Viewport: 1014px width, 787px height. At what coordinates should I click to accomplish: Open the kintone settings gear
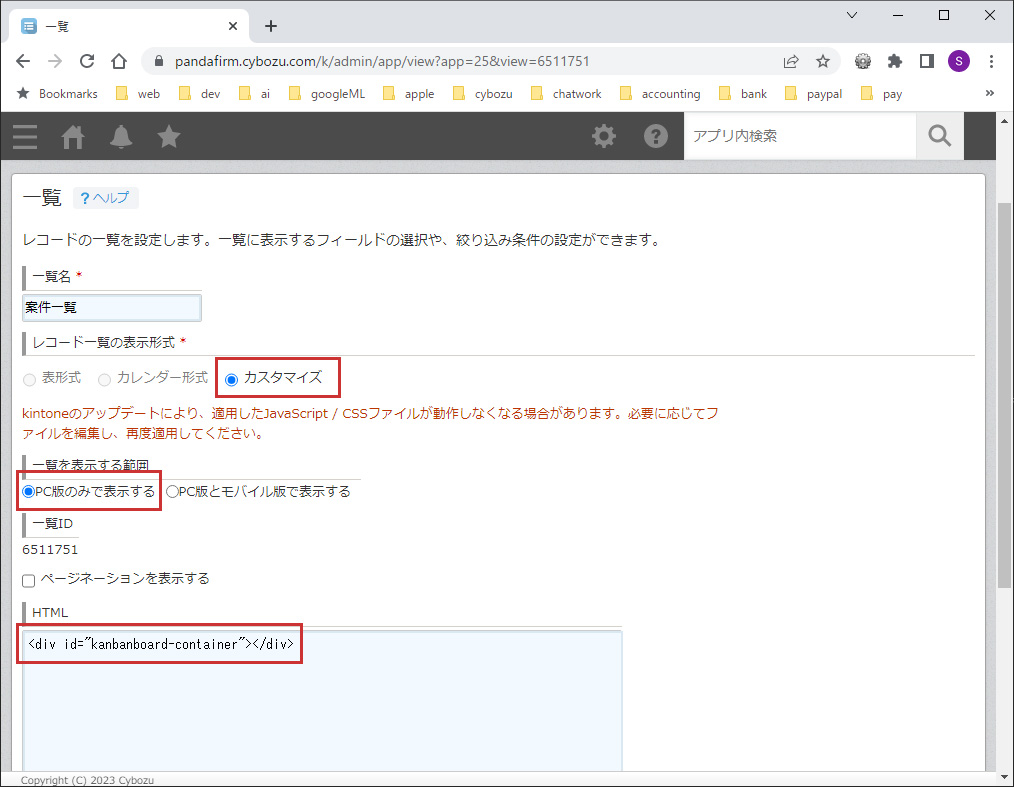pyautogui.click(x=604, y=136)
